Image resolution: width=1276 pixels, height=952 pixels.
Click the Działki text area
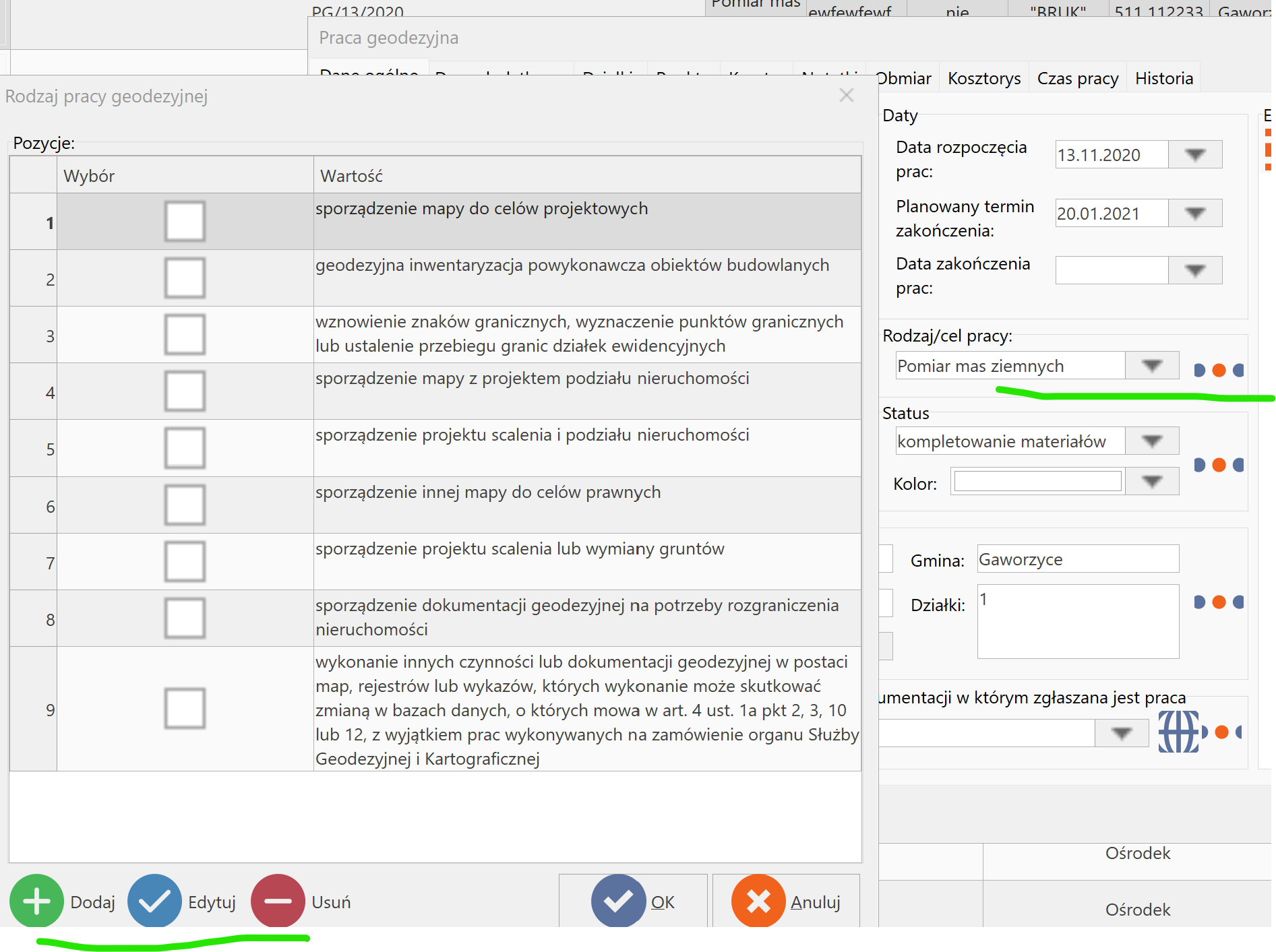(1078, 621)
